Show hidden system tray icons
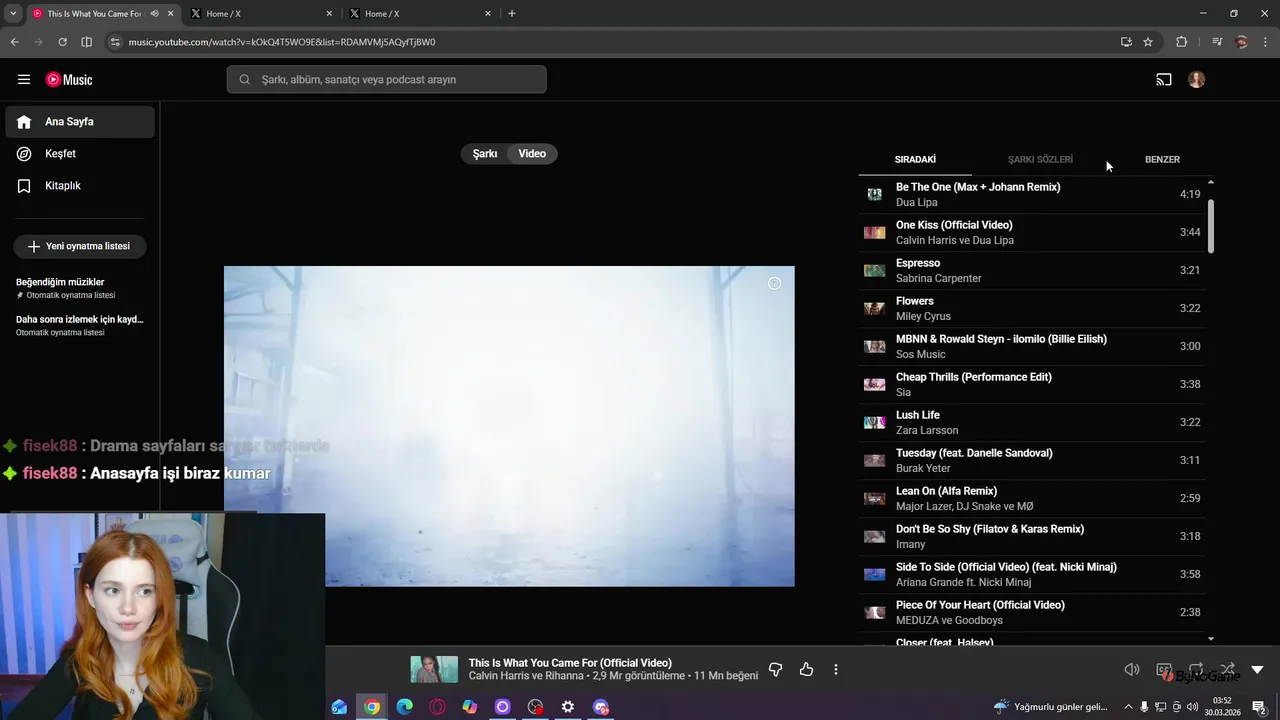 tap(1129, 707)
